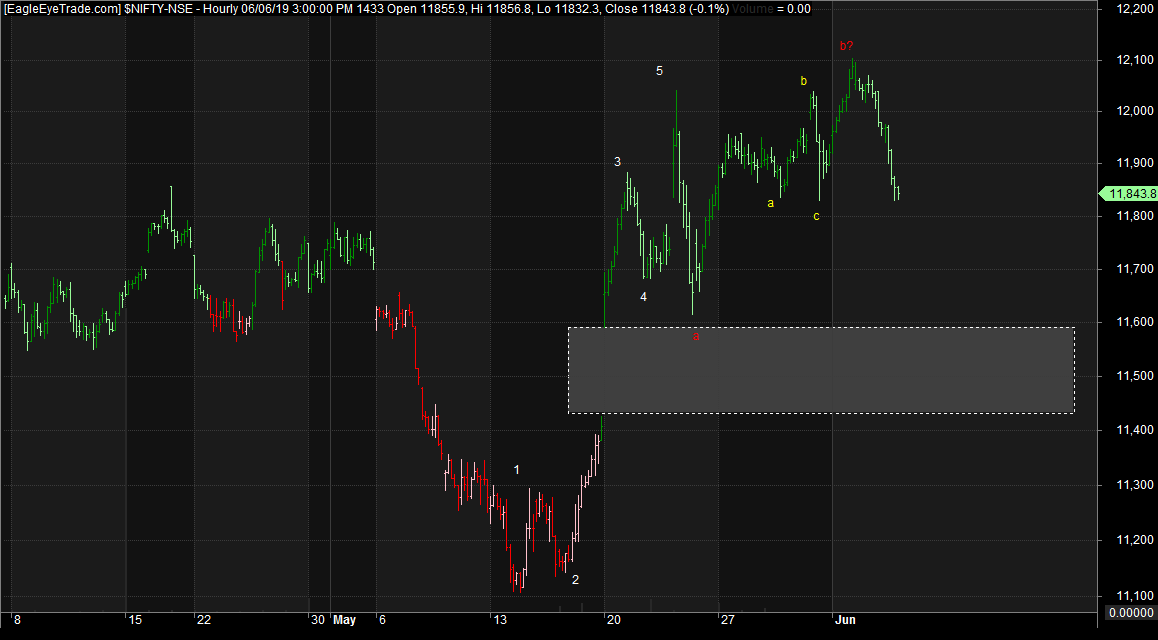Select the red wave label 'a' above the rectangle
Screen dimensions: 1158x640
696,337
